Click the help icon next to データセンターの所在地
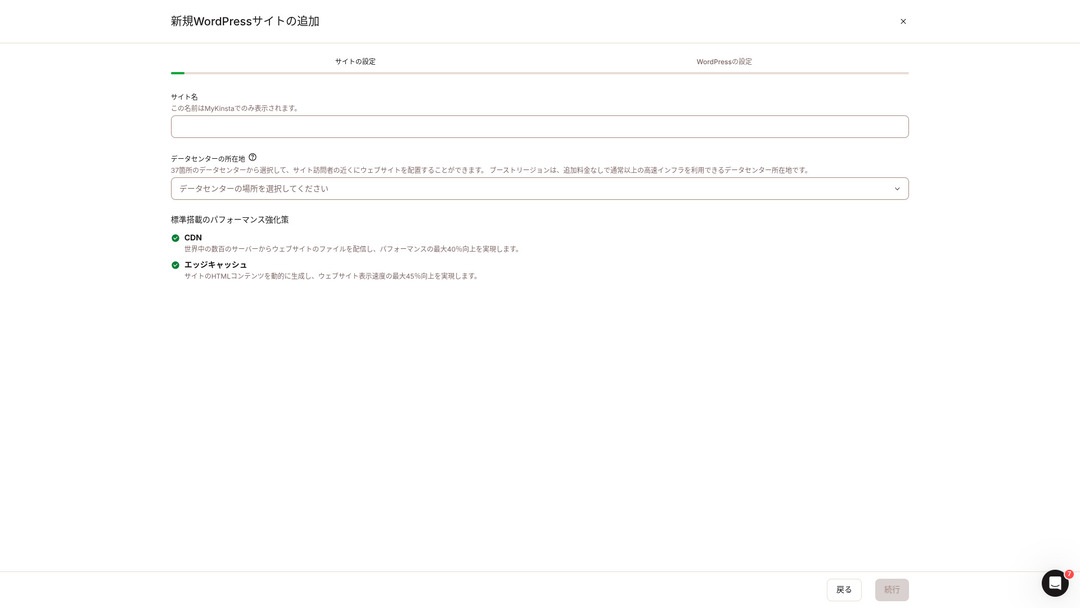This screenshot has height=608, width=1080. coord(253,158)
